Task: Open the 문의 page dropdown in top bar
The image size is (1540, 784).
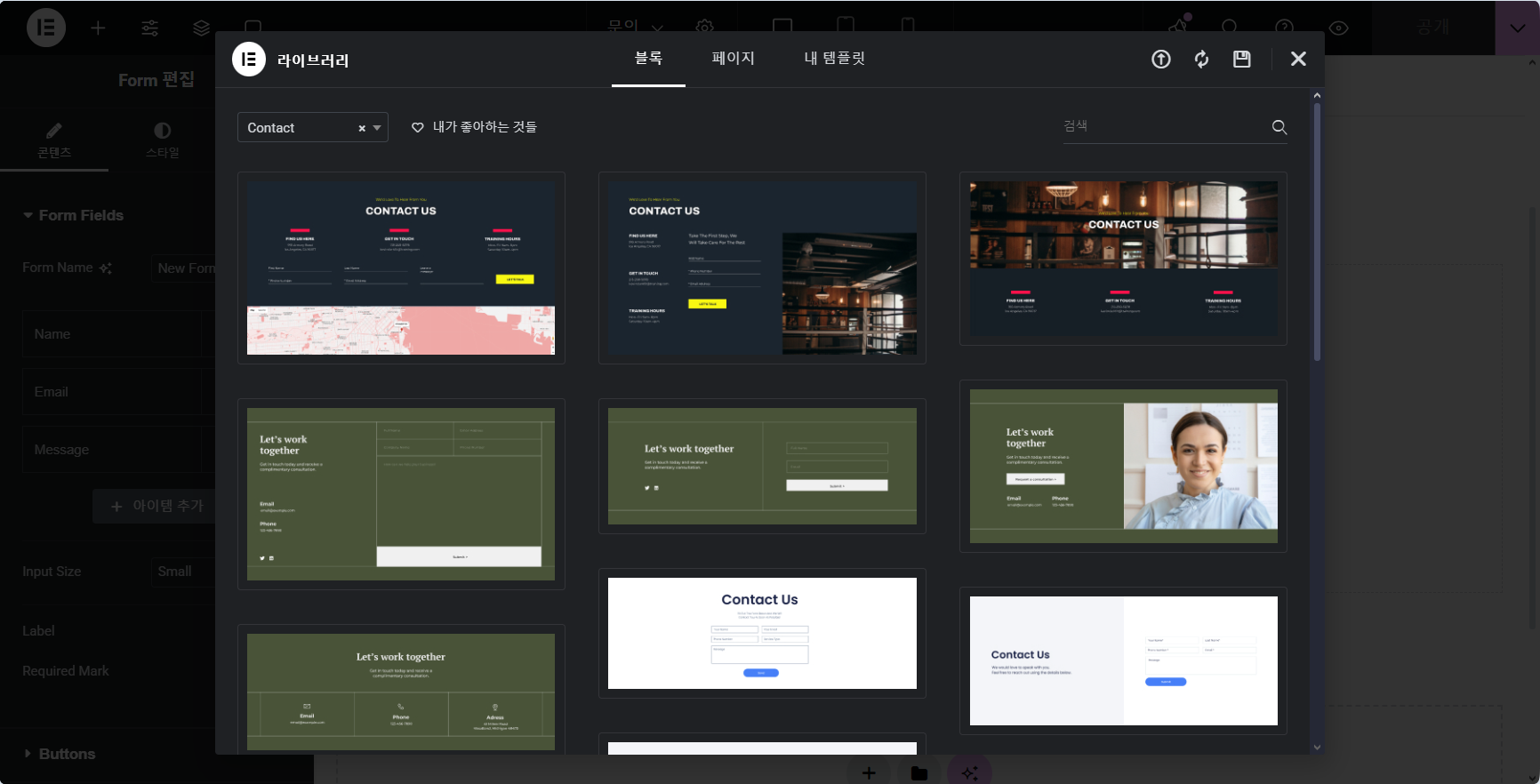Action: [635, 27]
